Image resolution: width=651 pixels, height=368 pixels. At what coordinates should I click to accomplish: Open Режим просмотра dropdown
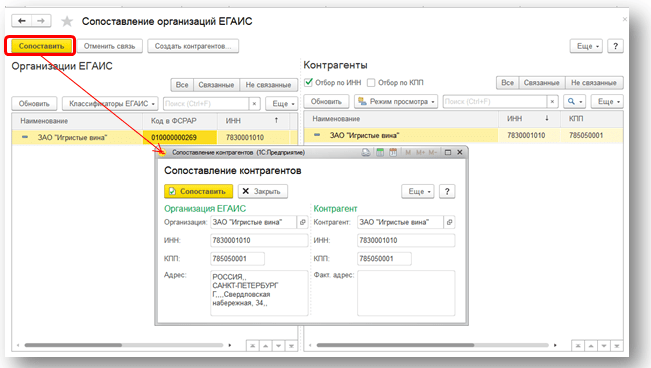[x=396, y=101]
